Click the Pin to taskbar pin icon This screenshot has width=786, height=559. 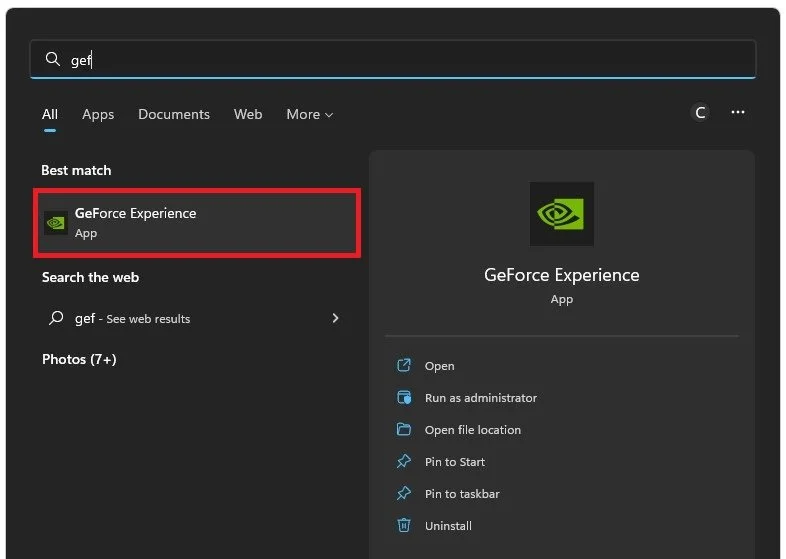404,493
